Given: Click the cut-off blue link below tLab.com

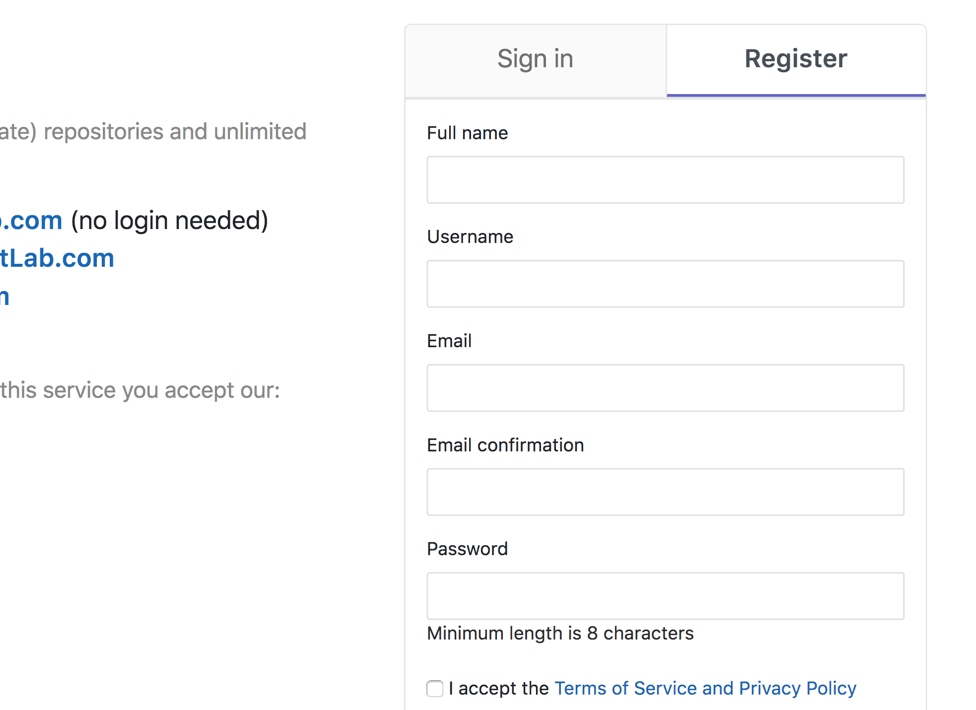Looking at the screenshot, I should [4, 297].
